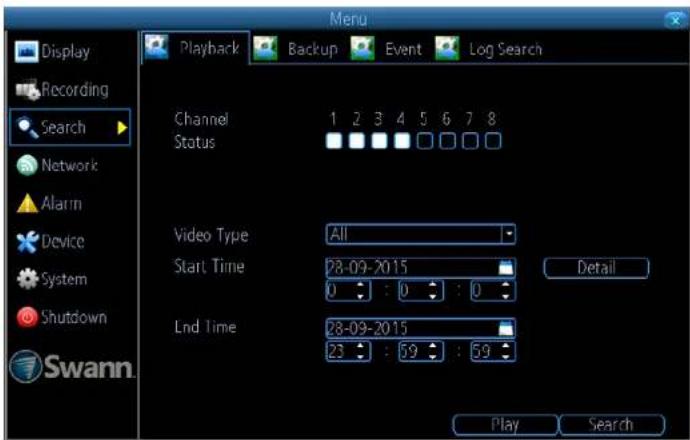Open Start Time calendar picker icon

pyautogui.click(x=506, y=267)
